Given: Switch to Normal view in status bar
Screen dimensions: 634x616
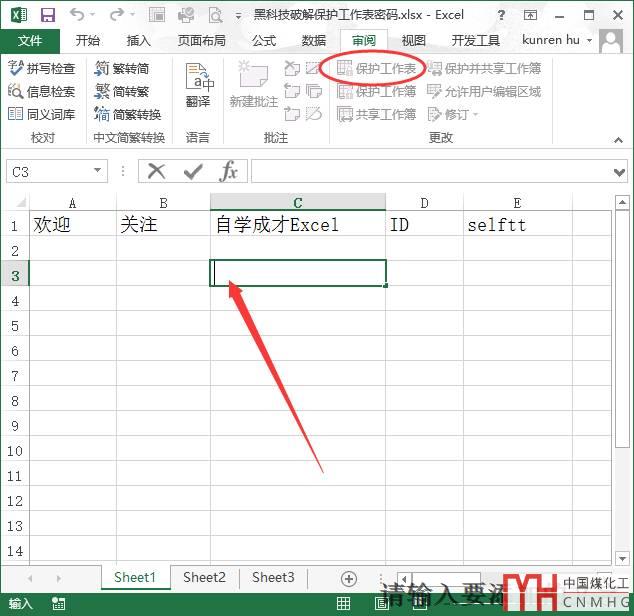Looking at the screenshot, I should coord(343,603).
